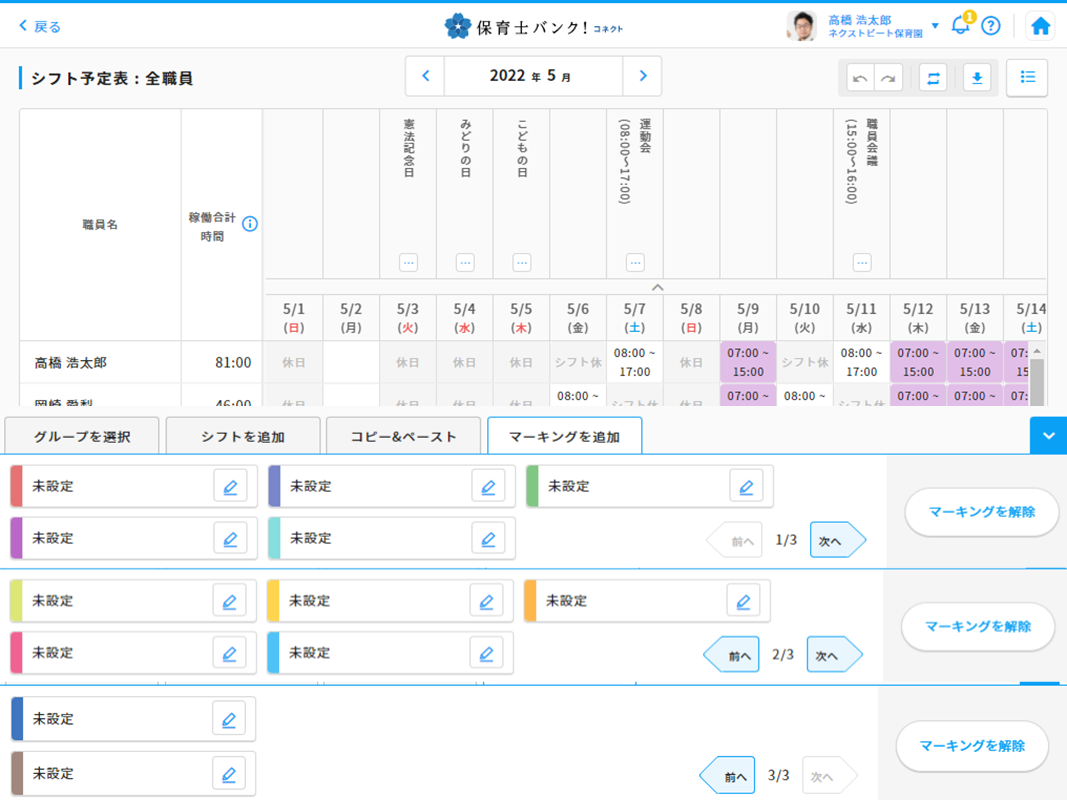Image resolution: width=1067 pixels, height=800 pixels.
Task: Click the swap/repeat arrows toolbar icon
Action: tap(933, 78)
